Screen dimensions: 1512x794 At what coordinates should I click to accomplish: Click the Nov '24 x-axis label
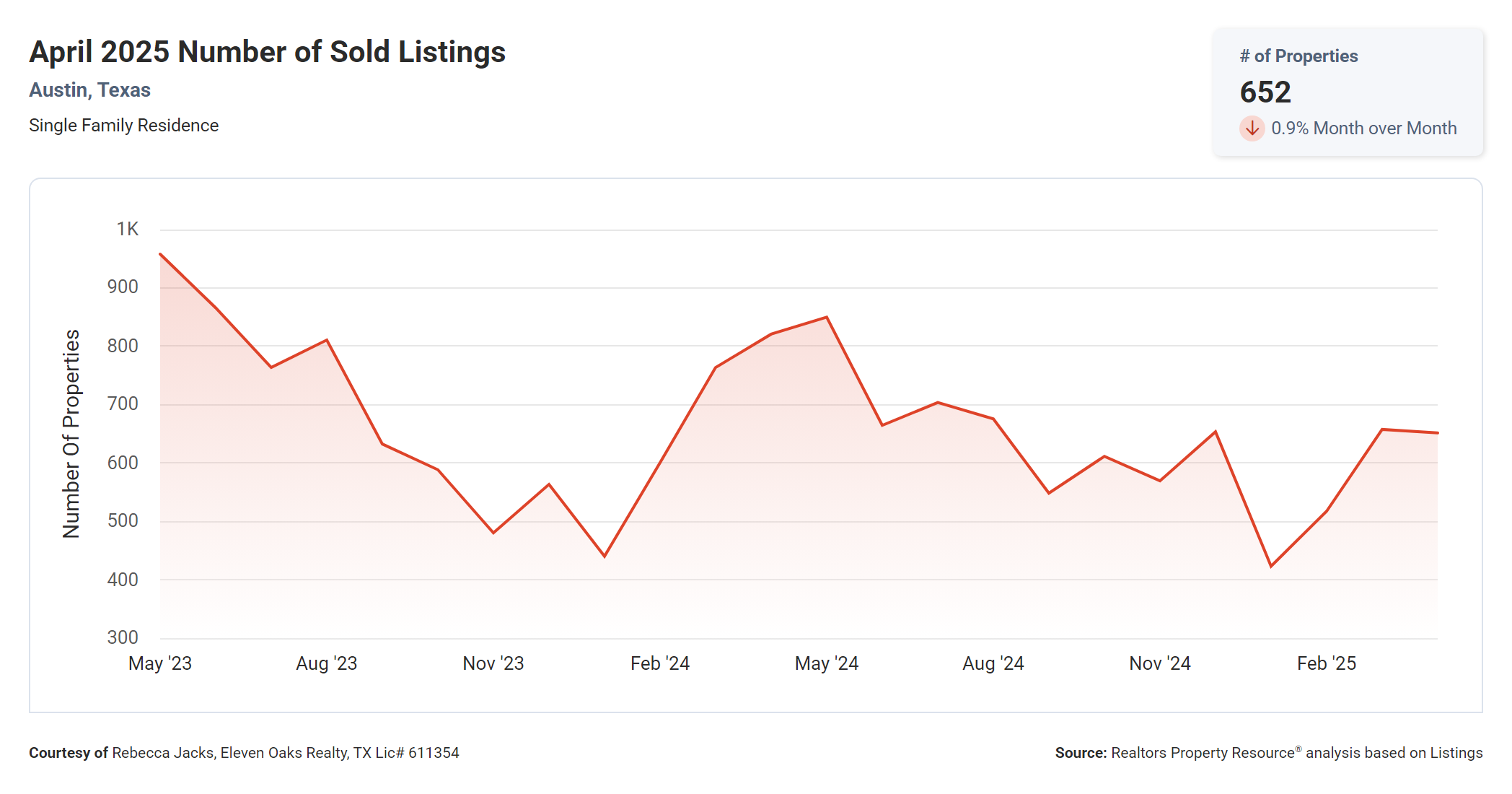tap(1160, 663)
